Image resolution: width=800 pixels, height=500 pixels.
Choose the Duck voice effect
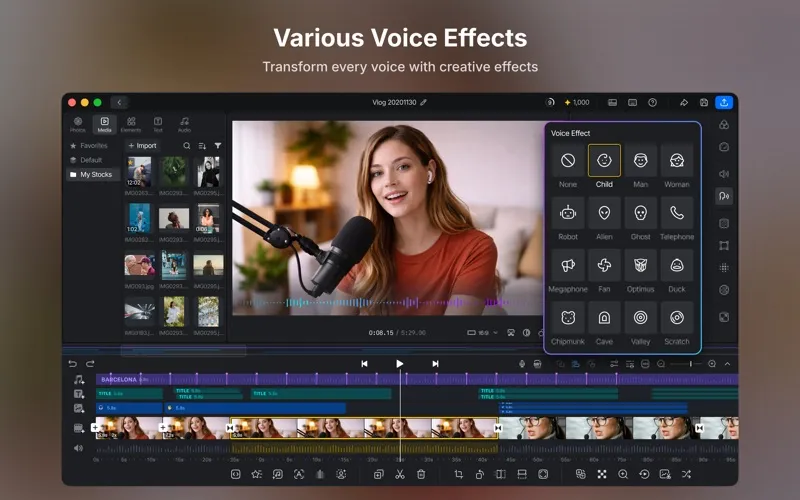click(677, 265)
